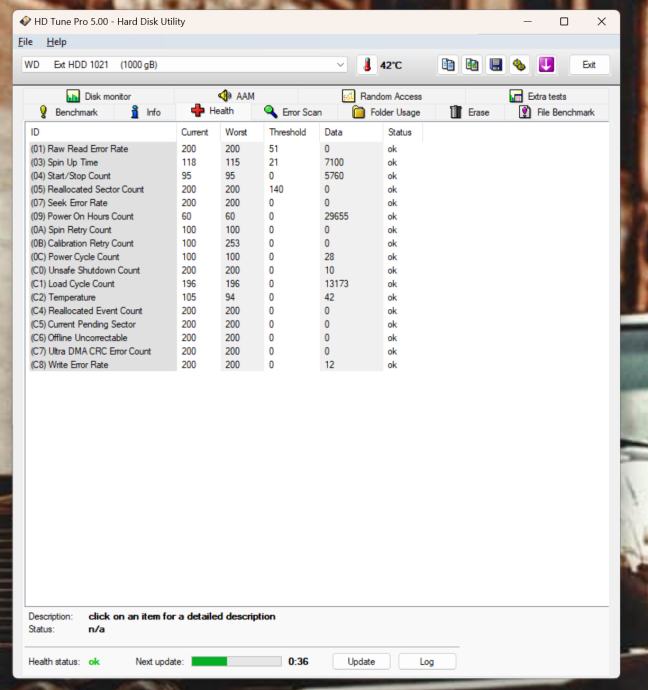
Task: Open the Erase tab
Action: [x=469, y=112]
